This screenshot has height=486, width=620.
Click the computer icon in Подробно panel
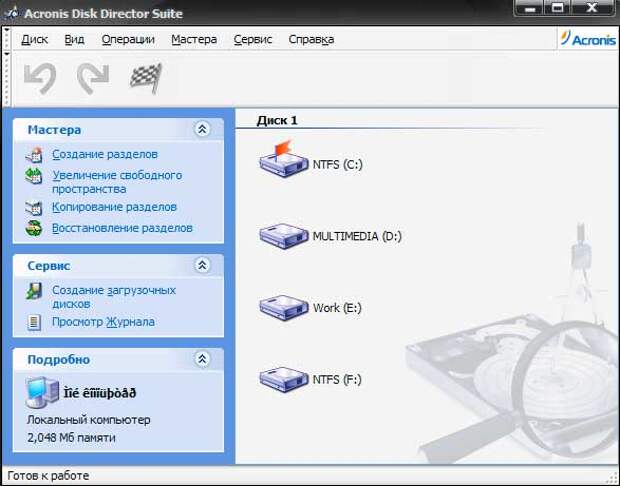tap(42, 392)
